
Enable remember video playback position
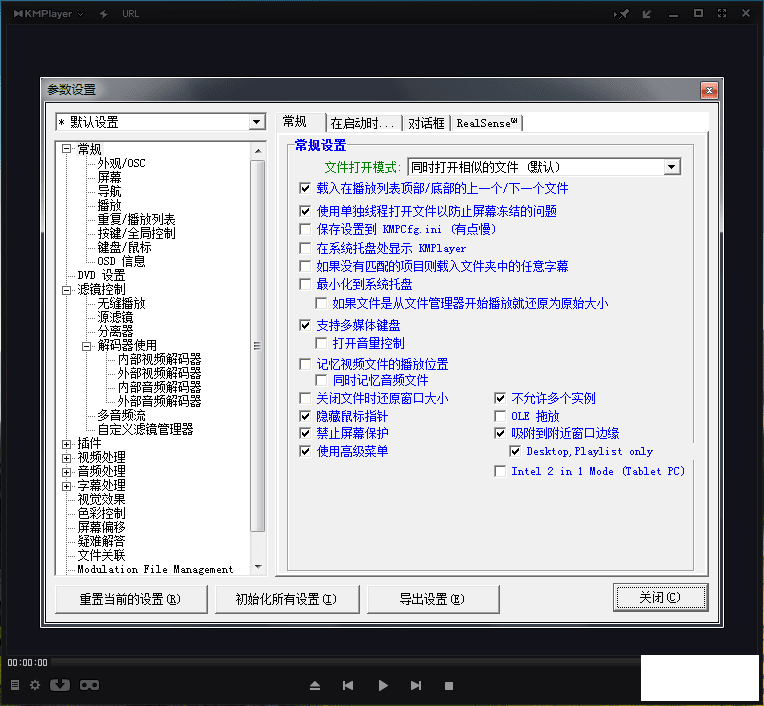305,364
